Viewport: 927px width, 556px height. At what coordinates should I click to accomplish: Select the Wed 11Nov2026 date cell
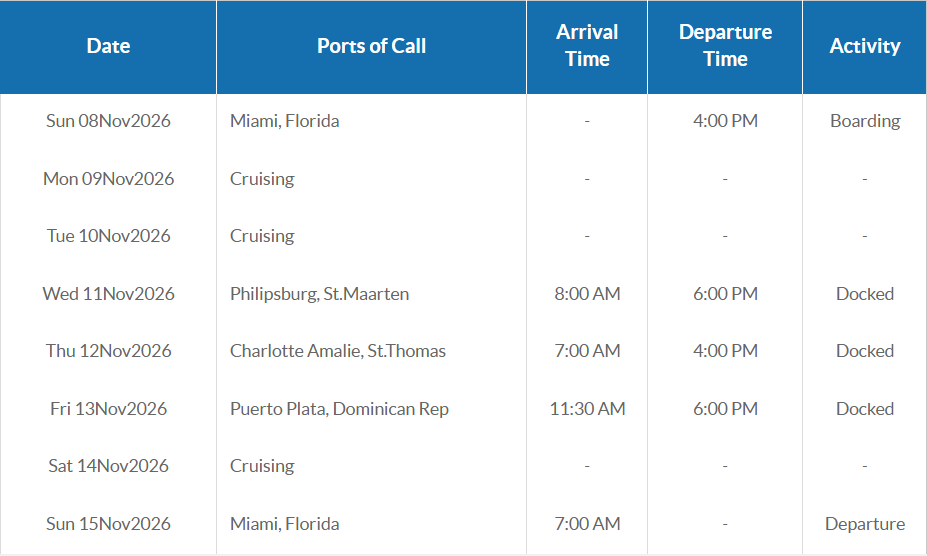click(108, 294)
